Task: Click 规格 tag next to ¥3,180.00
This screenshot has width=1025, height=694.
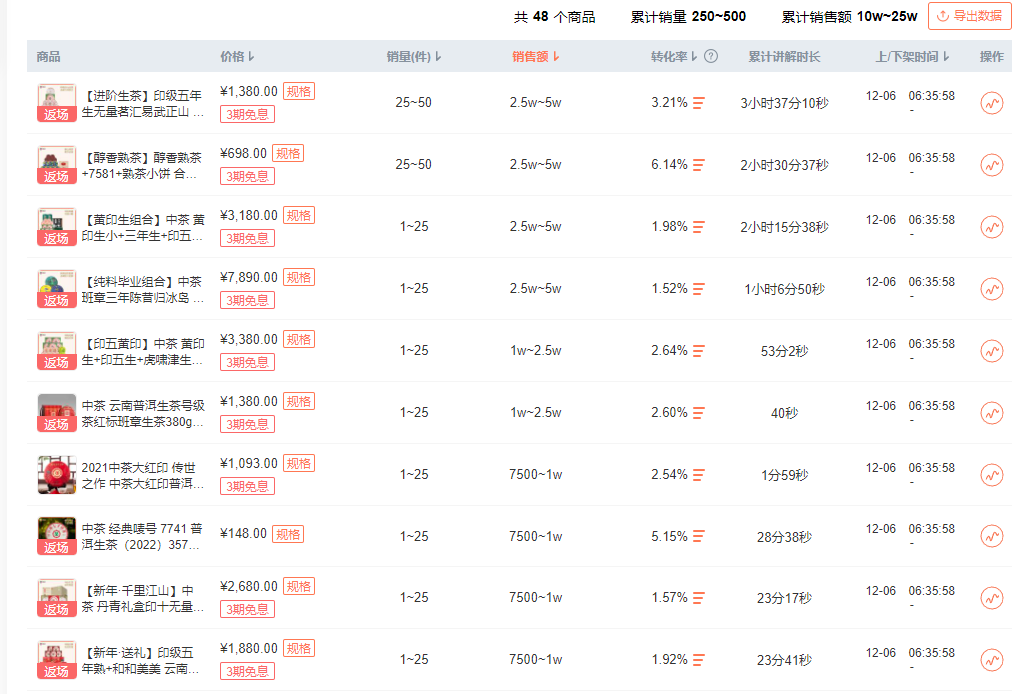Action: 299,215
